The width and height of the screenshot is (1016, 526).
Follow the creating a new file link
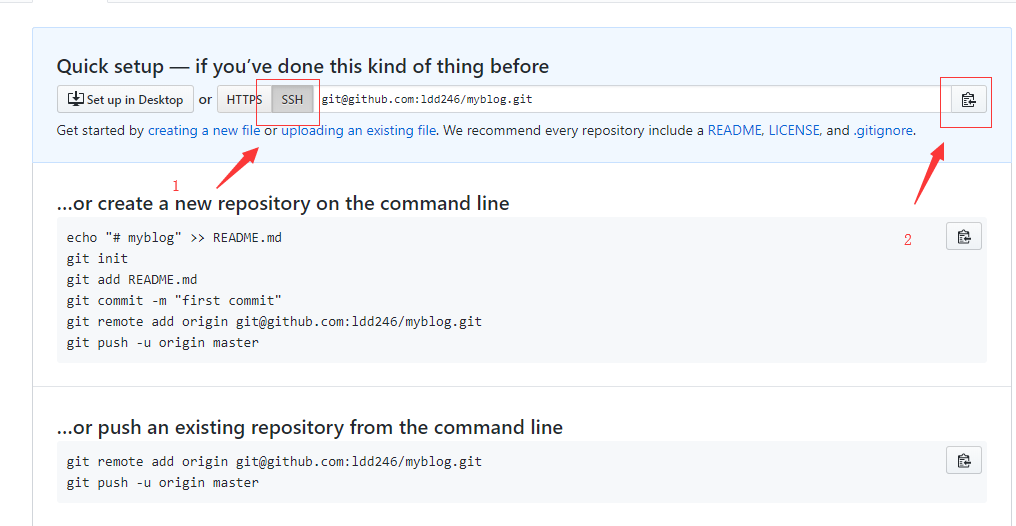click(204, 131)
